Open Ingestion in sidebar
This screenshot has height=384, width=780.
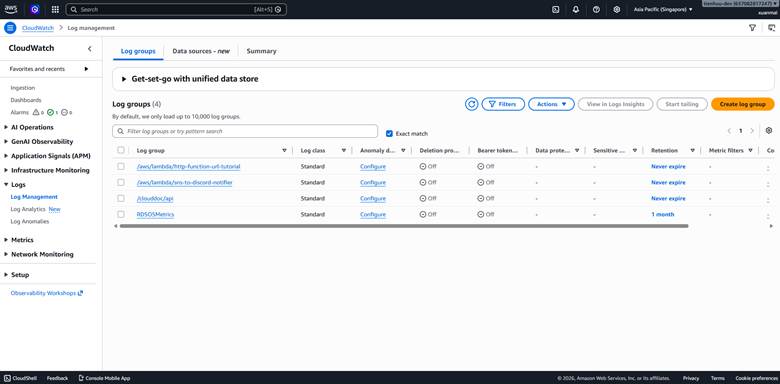point(23,88)
